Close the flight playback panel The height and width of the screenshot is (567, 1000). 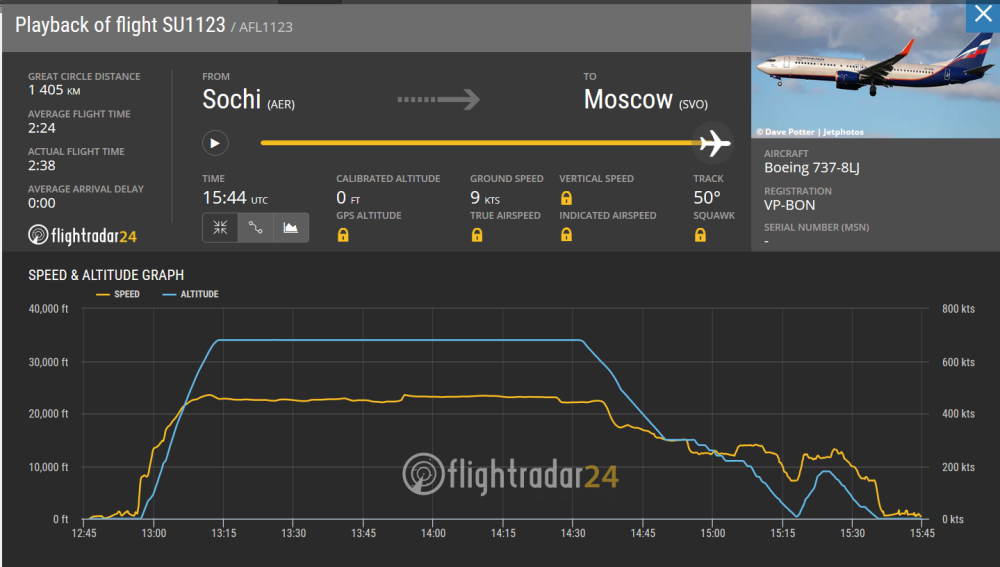(x=983, y=15)
